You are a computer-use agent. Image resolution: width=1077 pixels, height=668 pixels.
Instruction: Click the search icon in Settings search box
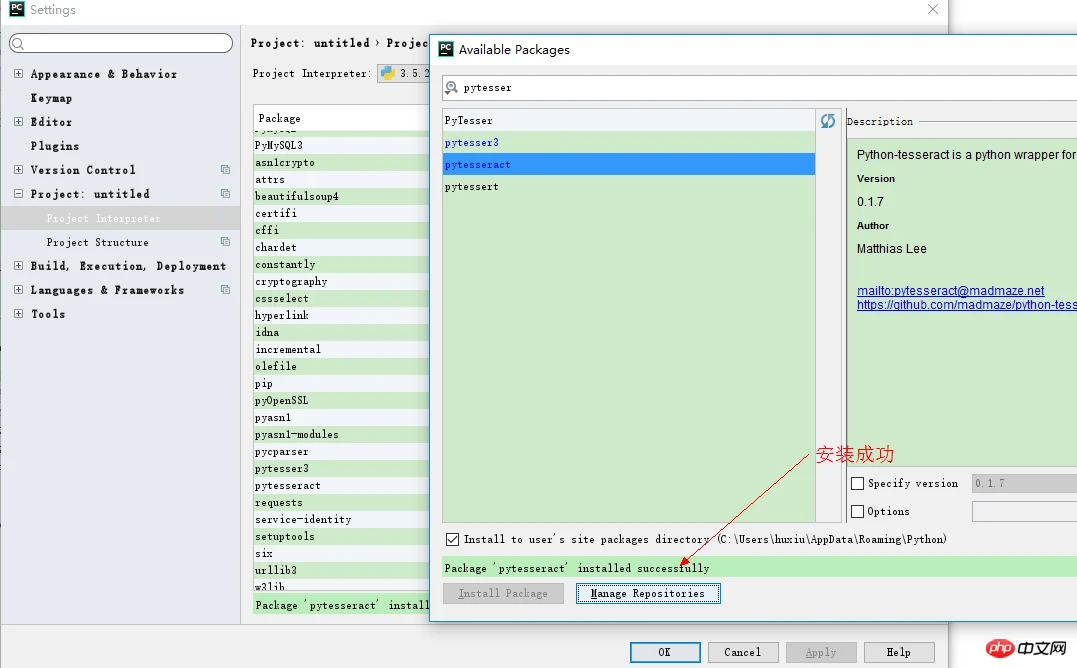tap(19, 43)
